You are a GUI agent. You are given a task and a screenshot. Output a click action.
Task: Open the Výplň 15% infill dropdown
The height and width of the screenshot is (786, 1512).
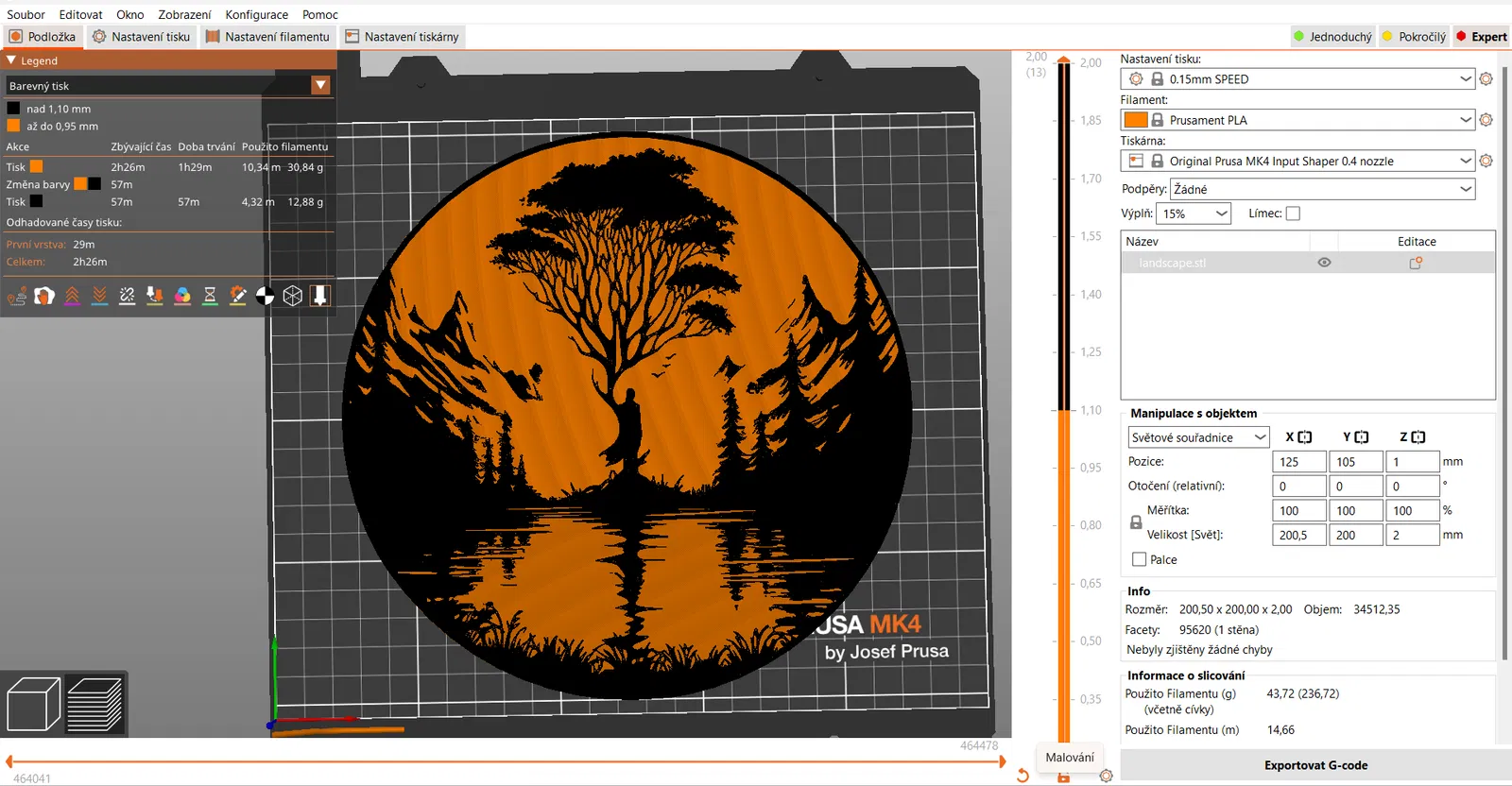point(1194,214)
